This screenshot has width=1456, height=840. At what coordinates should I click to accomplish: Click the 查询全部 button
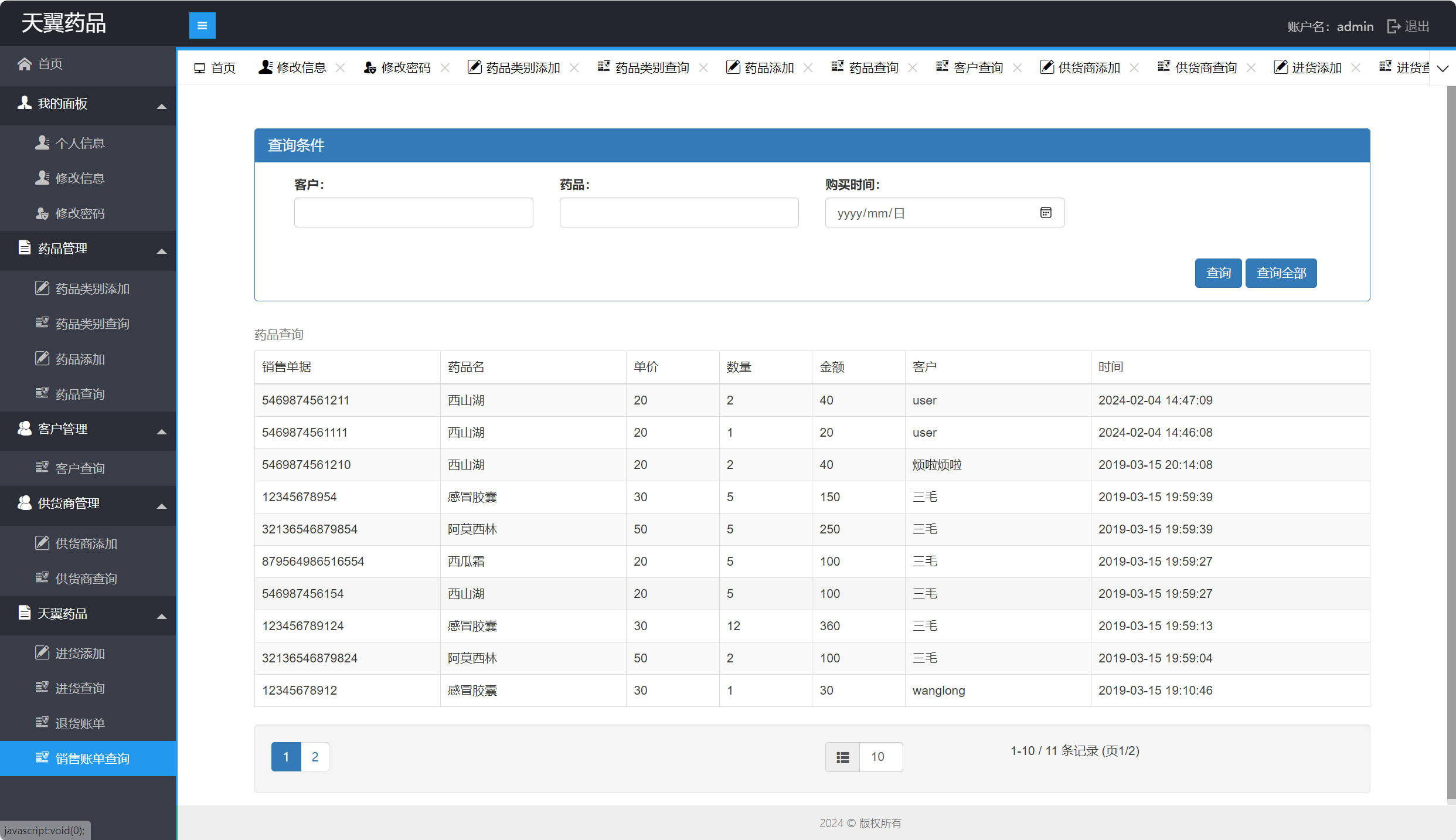(x=1281, y=273)
